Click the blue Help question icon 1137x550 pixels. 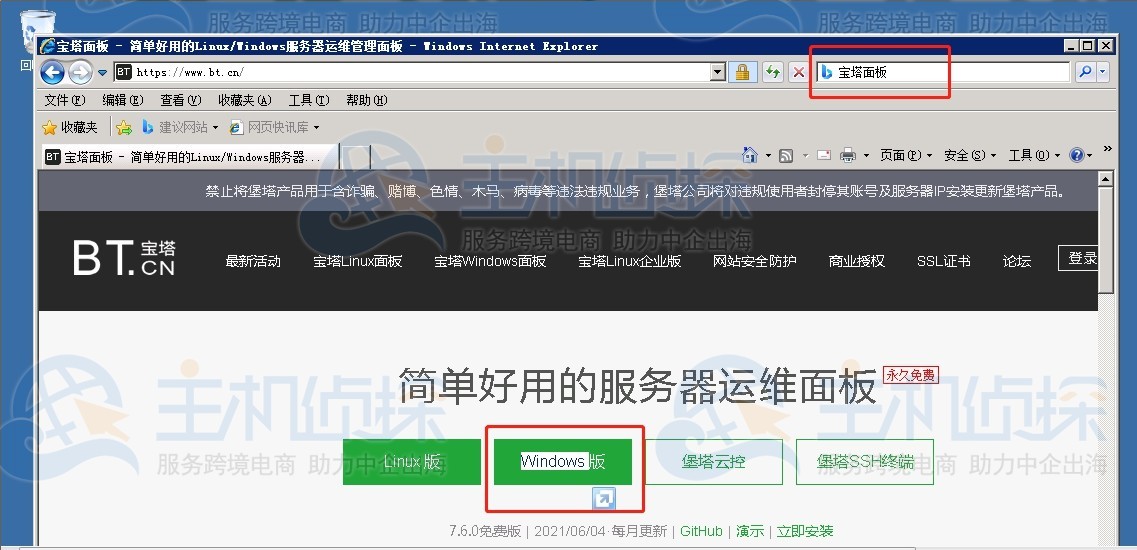[x=1077, y=155]
